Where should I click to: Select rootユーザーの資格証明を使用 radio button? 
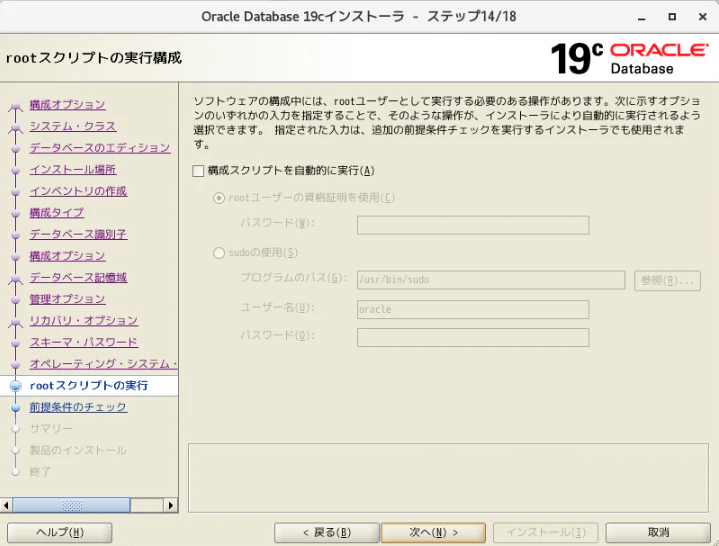pyautogui.click(x=219, y=198)
